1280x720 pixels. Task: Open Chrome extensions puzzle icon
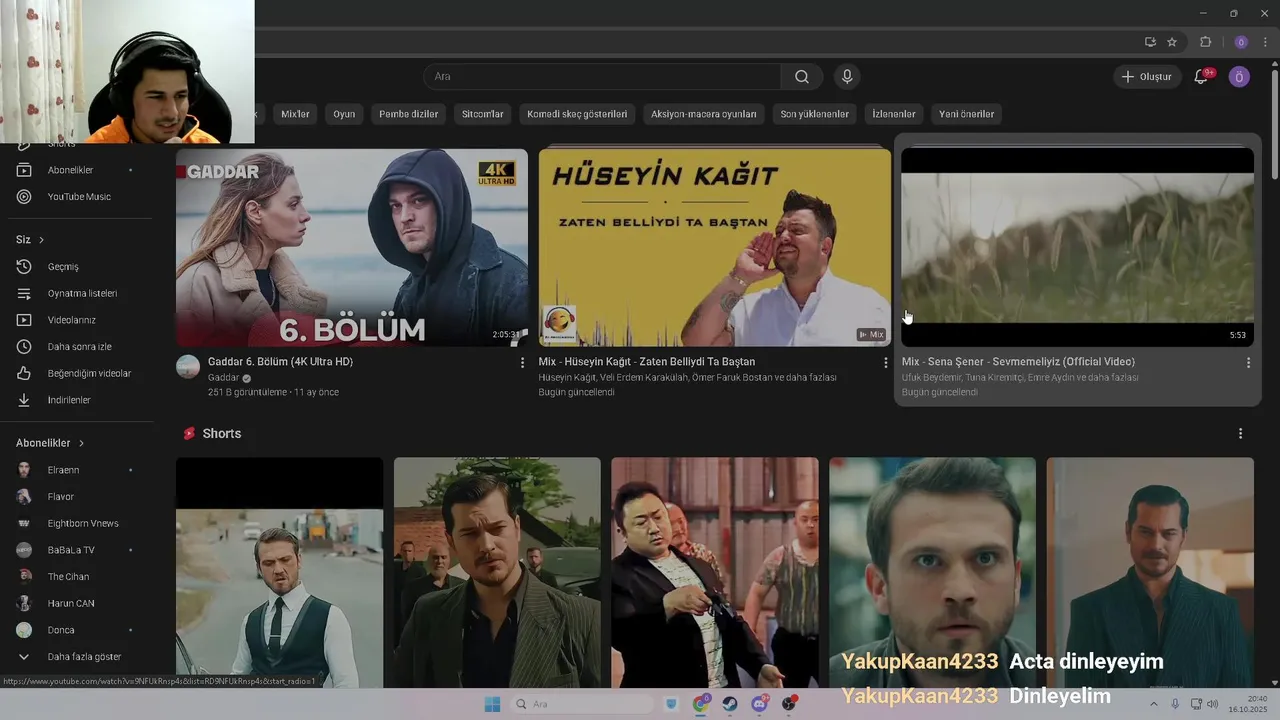1205,42
